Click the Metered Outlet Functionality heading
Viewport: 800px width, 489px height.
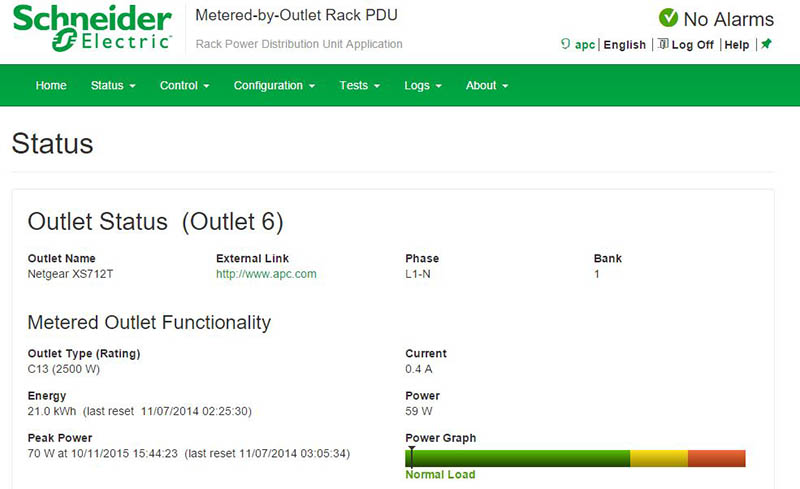[149, 323]
